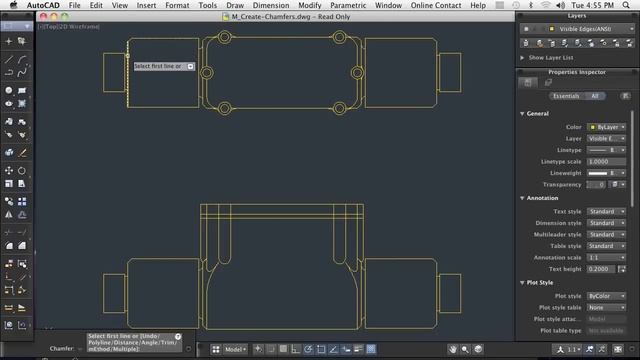Collapse the General section
Viewport: 640px width, 360px height.
pyautogui.click(x=522, y=113)
